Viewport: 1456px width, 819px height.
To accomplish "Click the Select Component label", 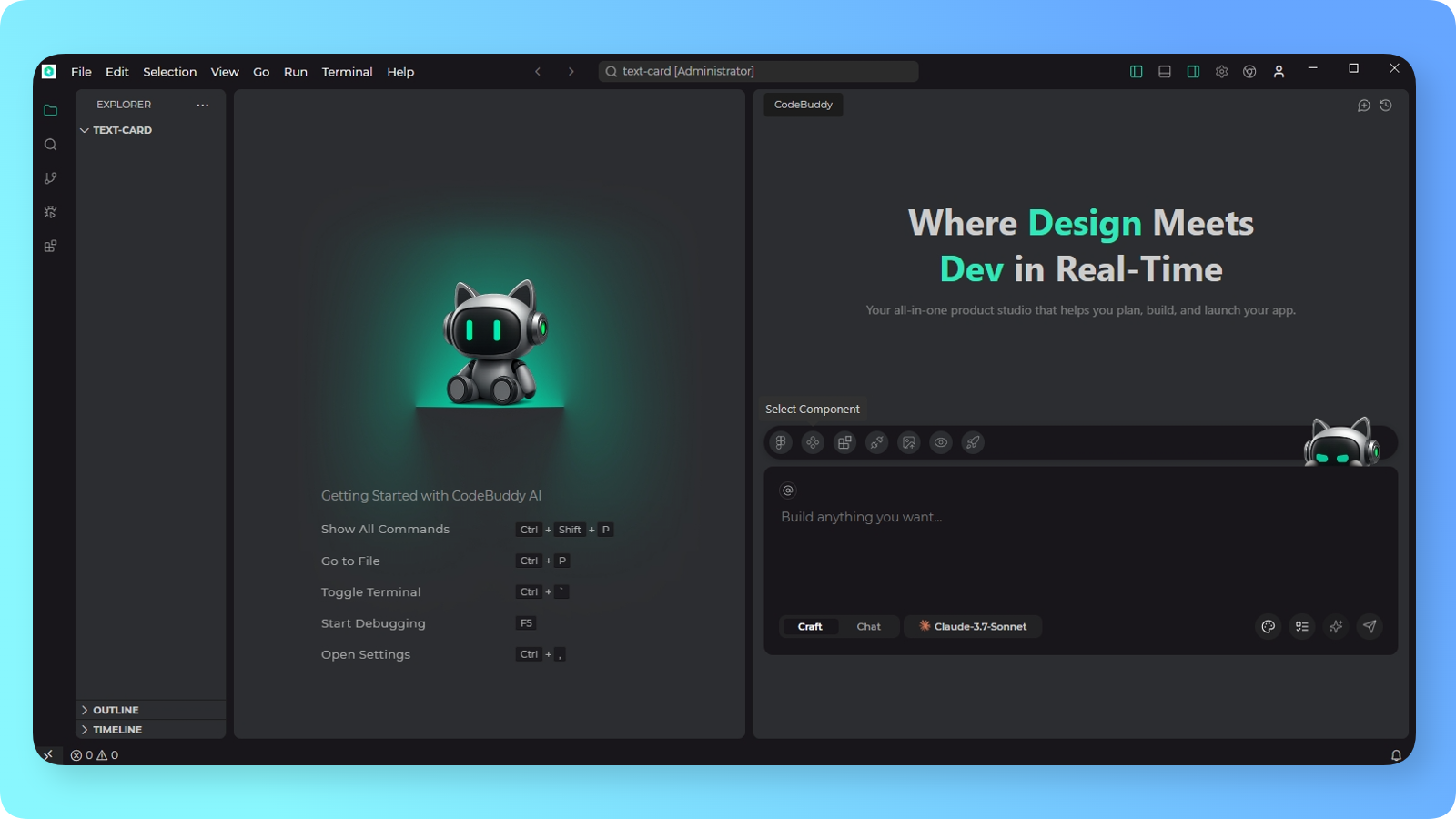I will (x=812, y=409).
